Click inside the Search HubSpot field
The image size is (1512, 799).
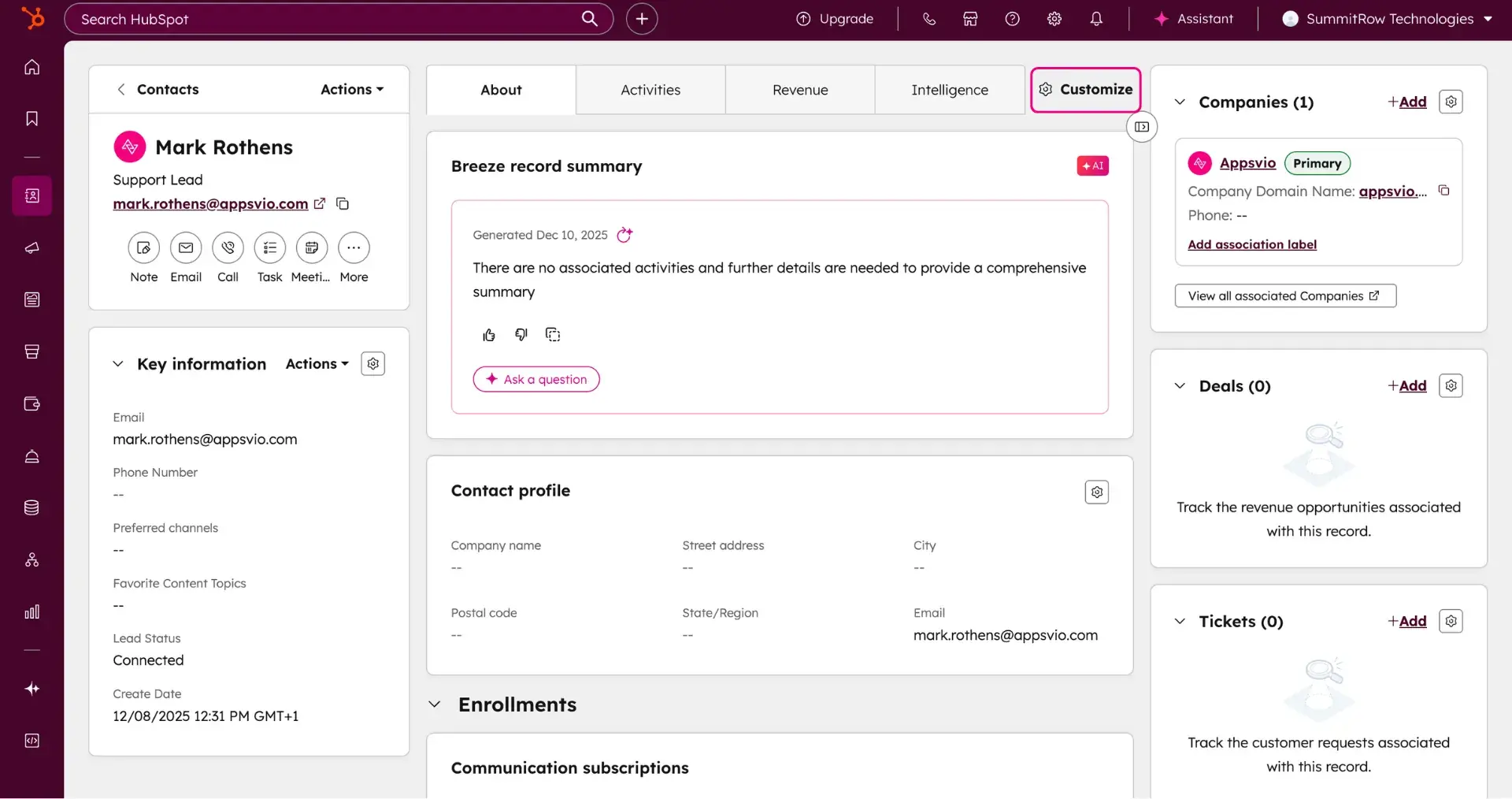(315, 18)
